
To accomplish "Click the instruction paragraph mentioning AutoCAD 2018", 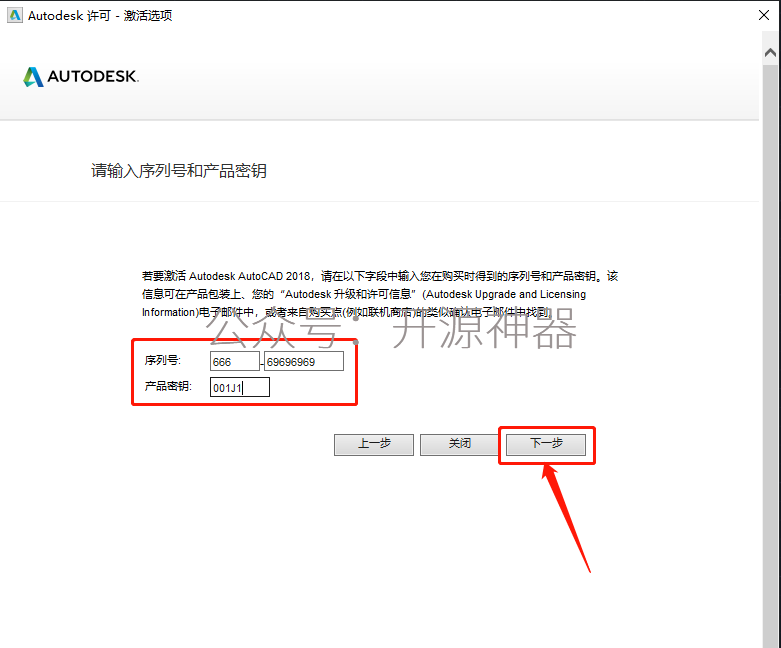I will click(x=380, y=294).
